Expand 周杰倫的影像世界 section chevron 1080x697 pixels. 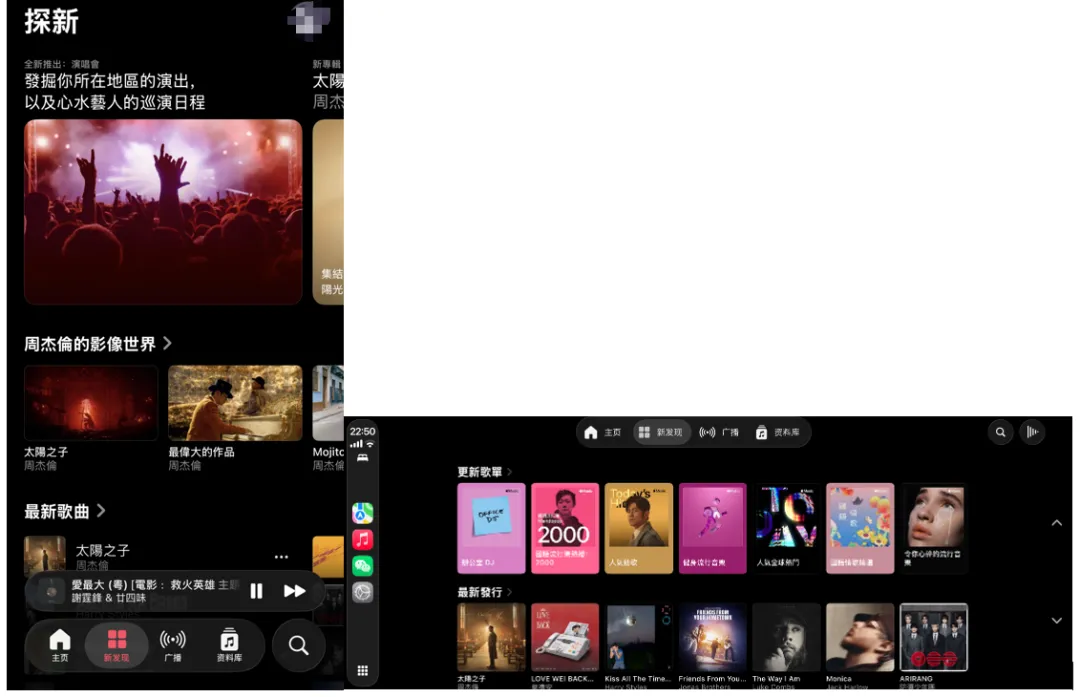click(167, 343)
